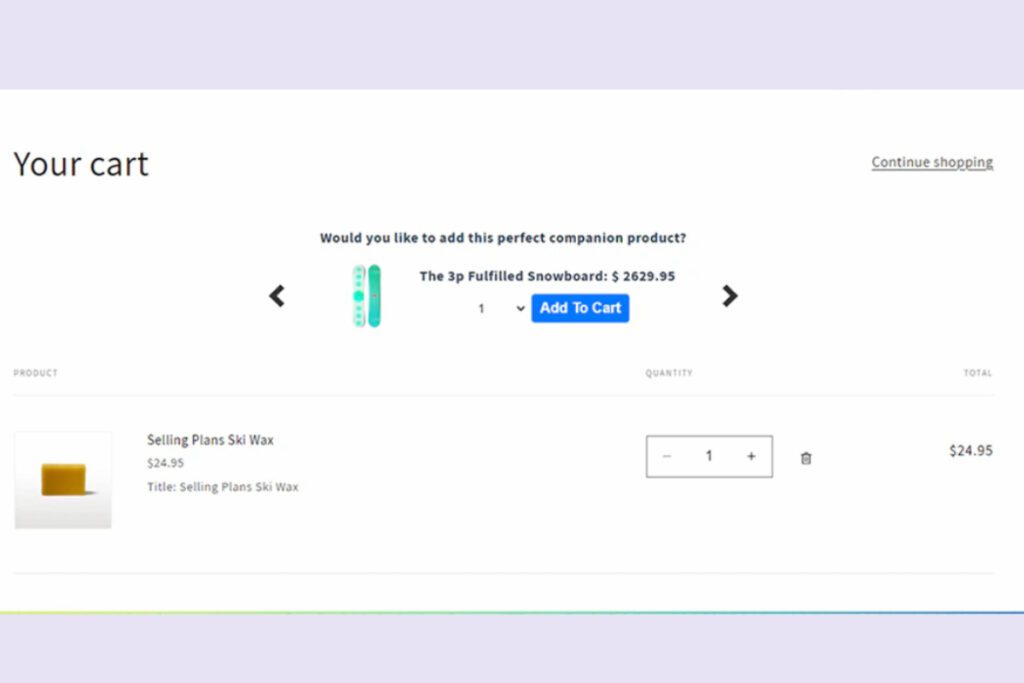
Task: Show the previous companion product
Action: (x=277, y=296)
